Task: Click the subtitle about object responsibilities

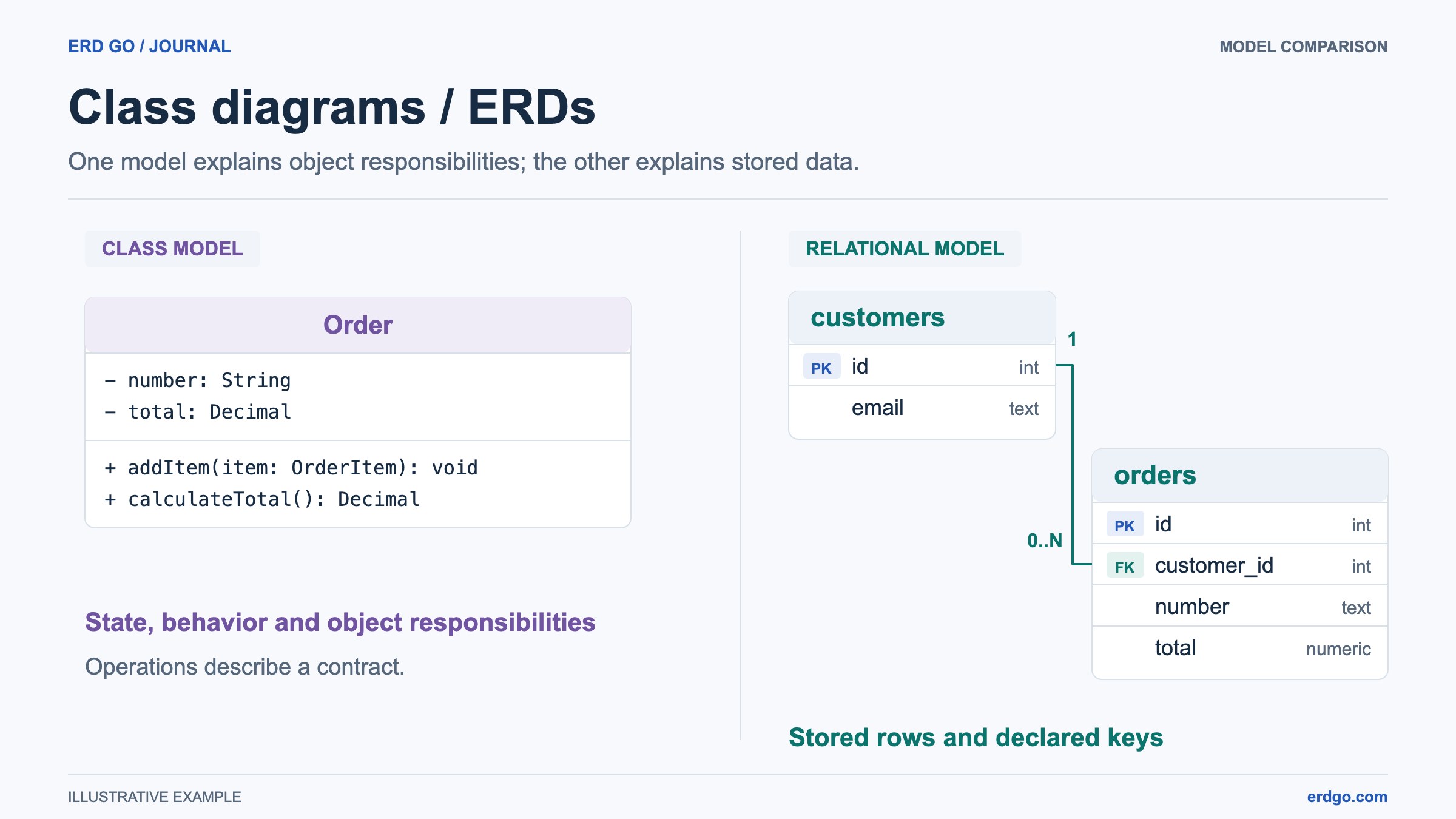Action: click(463, 162)
